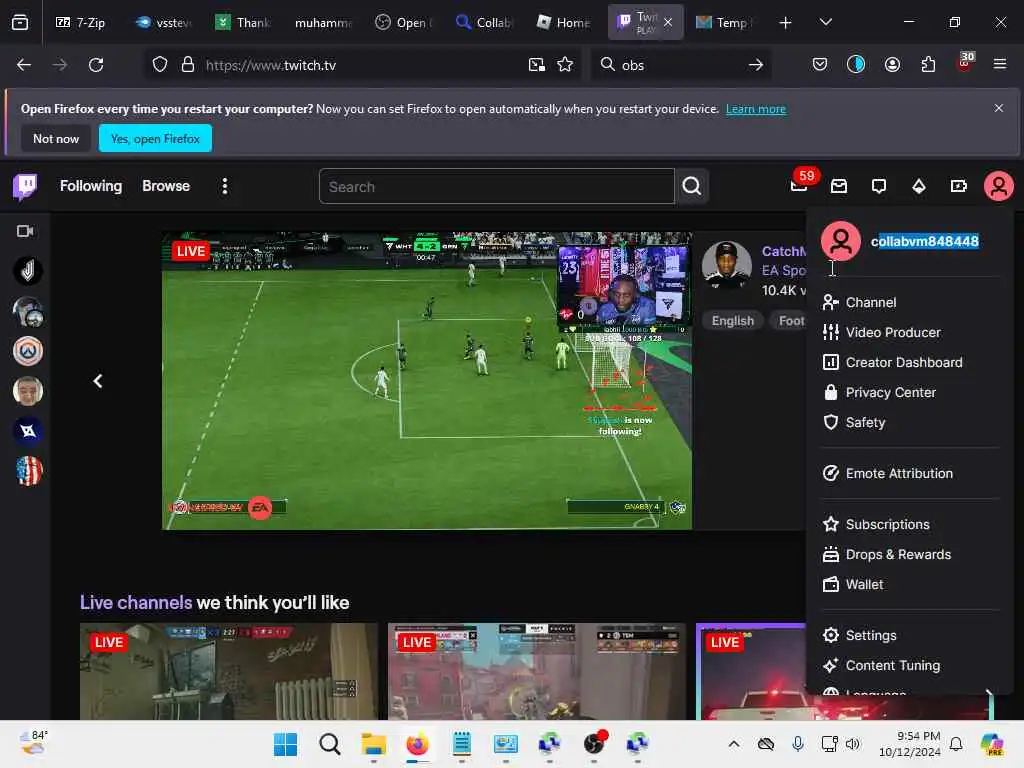Image resolution: width=1024 pixels, height=768 pixels.
Task: Open Video Producer menu item
Action: (x=882, y=332)
